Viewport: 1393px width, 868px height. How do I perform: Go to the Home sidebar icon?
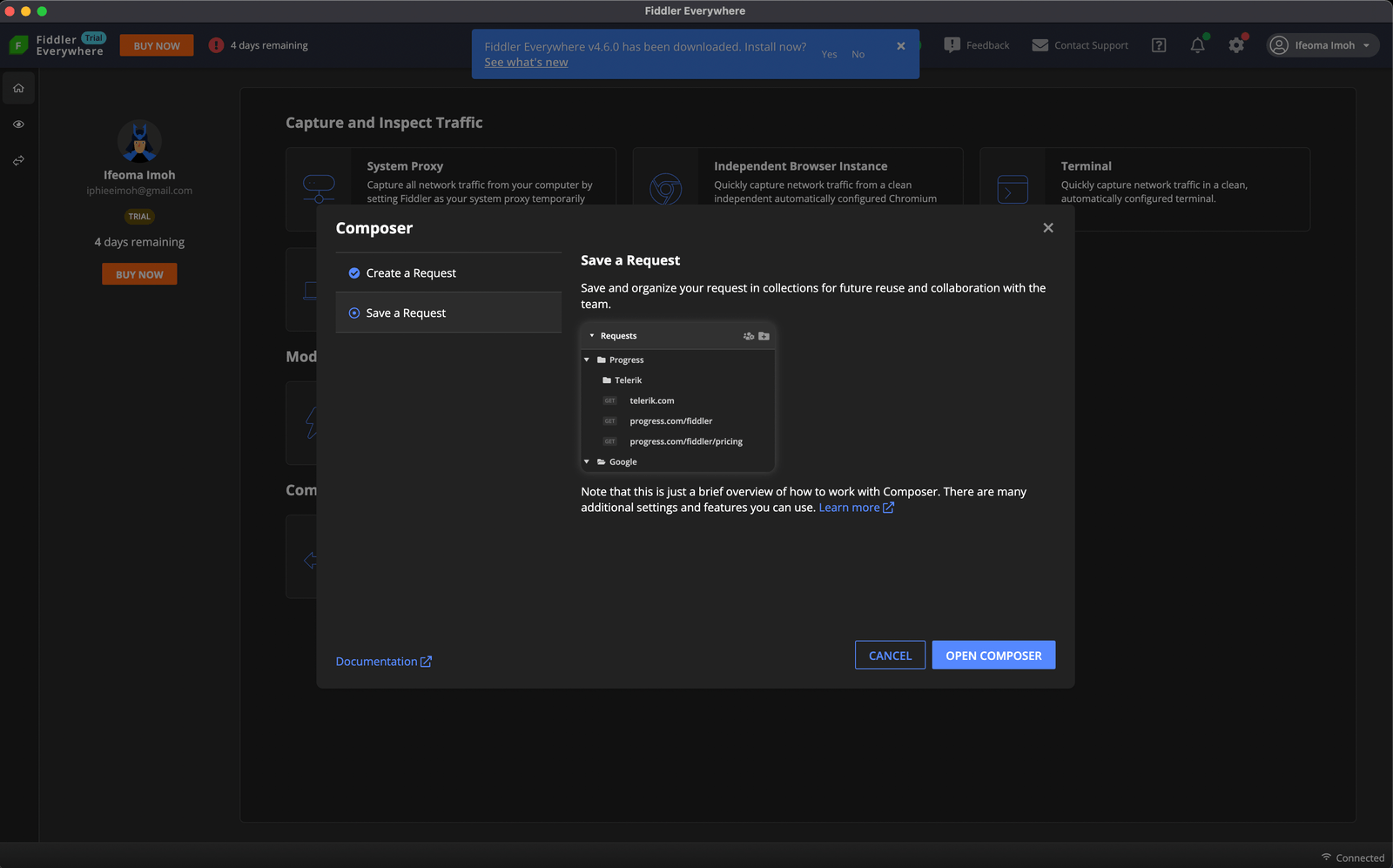point(18,88)
